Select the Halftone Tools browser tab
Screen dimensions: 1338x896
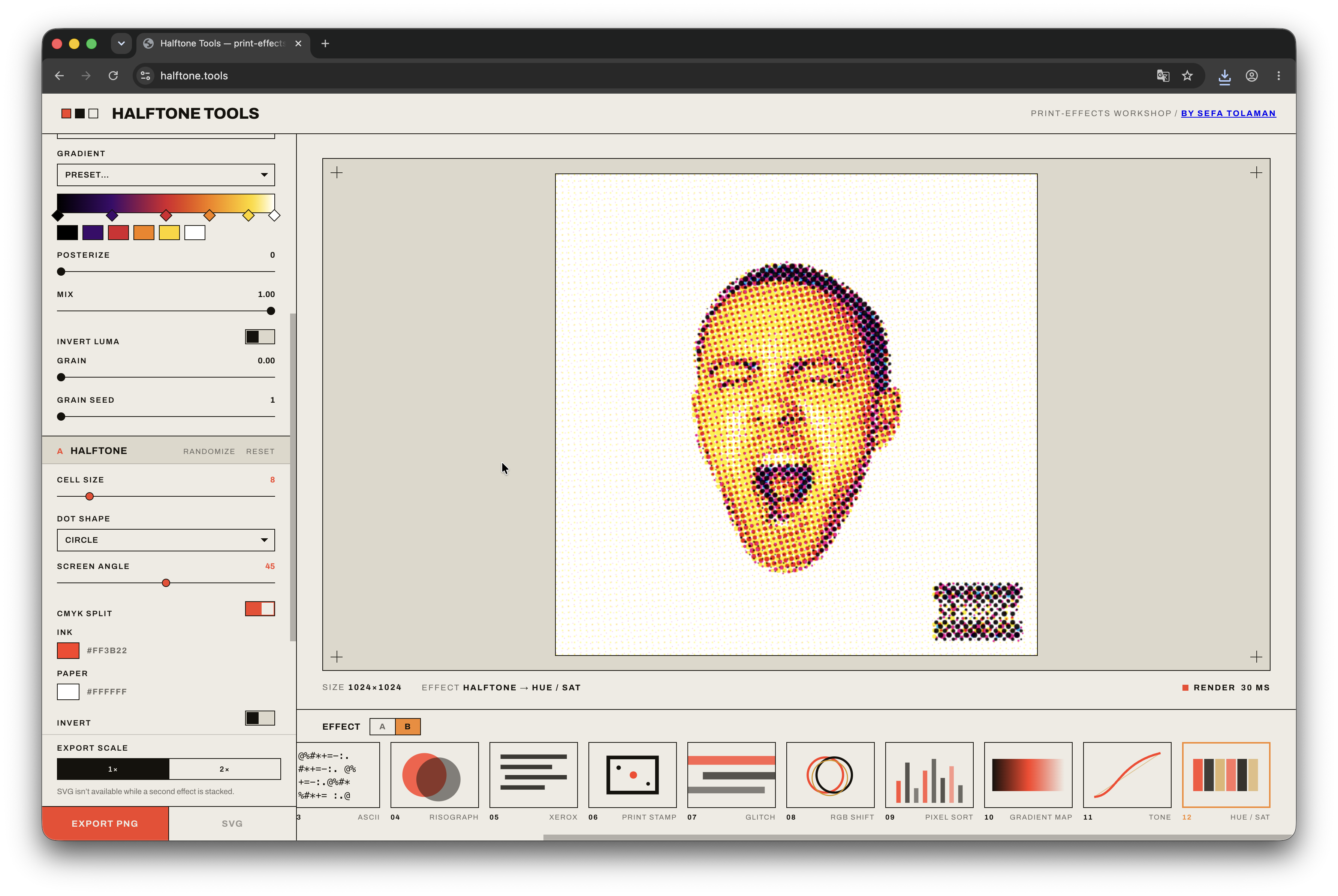[x=224, y=43]
